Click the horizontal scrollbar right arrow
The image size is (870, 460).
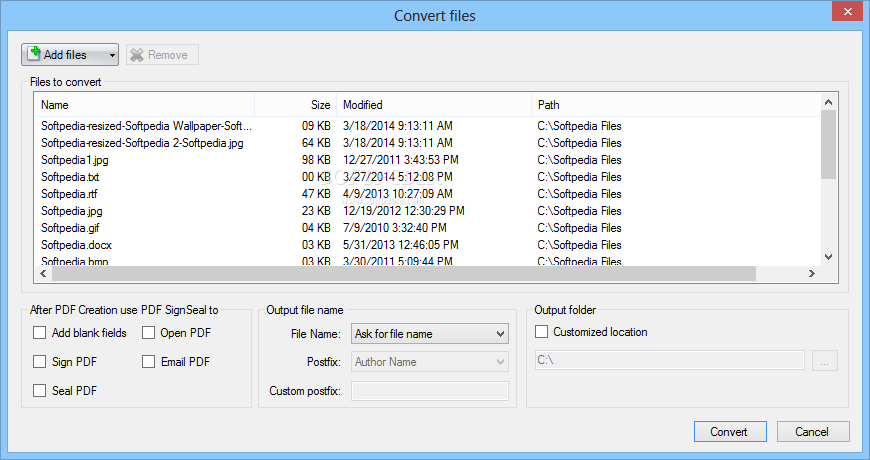click(x=813, y=273)
